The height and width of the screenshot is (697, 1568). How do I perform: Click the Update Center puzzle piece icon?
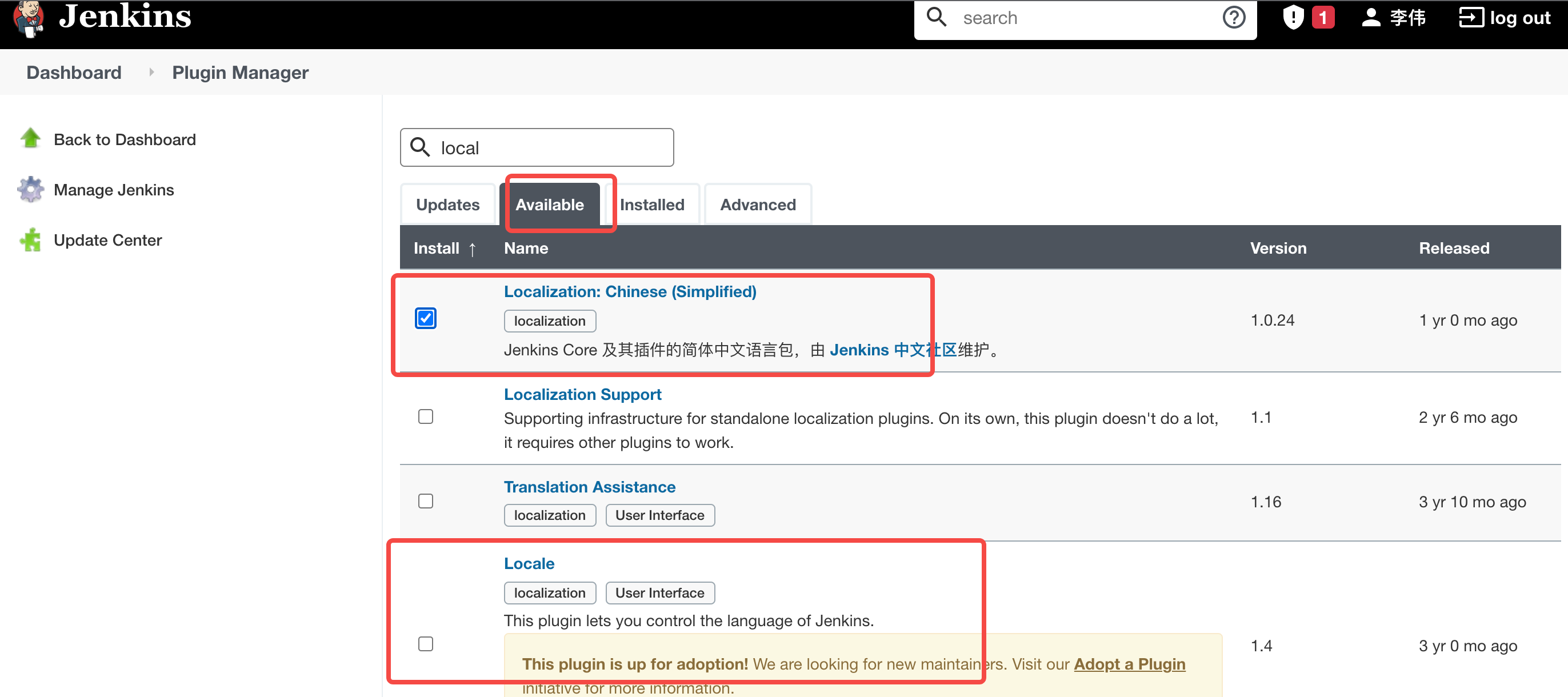(x=30, y=240)
